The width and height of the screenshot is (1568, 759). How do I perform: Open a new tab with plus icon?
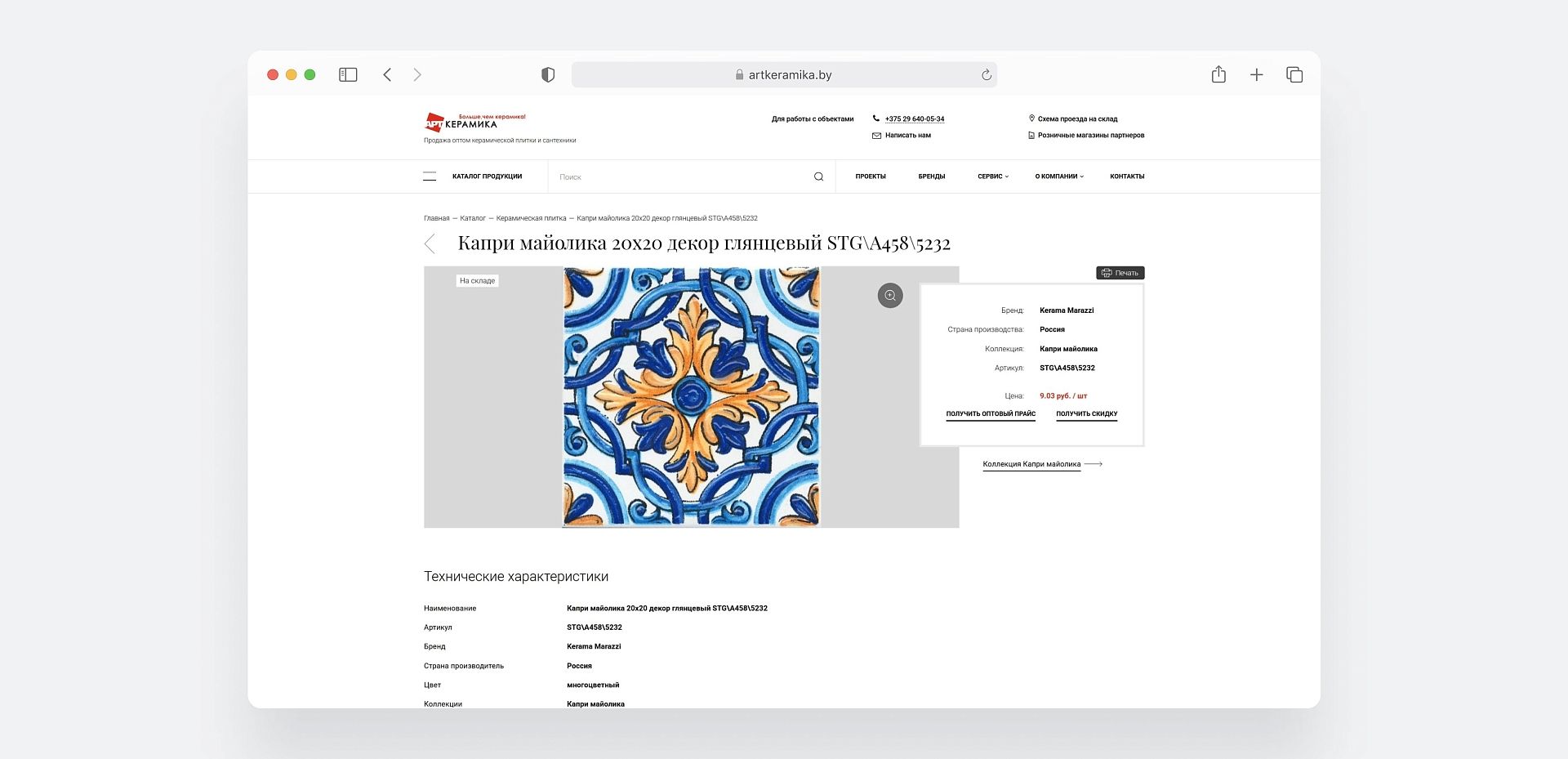[x=1256, y=74]
